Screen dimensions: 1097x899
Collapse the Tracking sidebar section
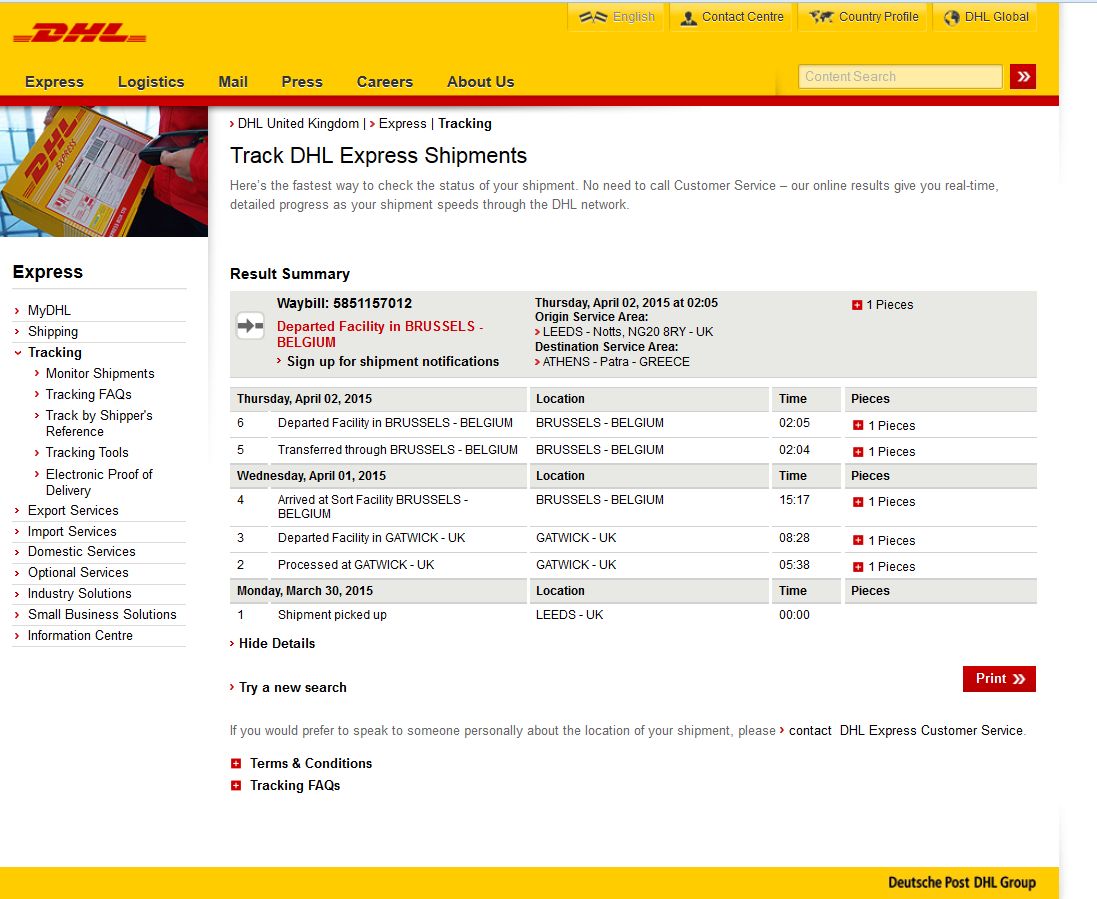17,353
